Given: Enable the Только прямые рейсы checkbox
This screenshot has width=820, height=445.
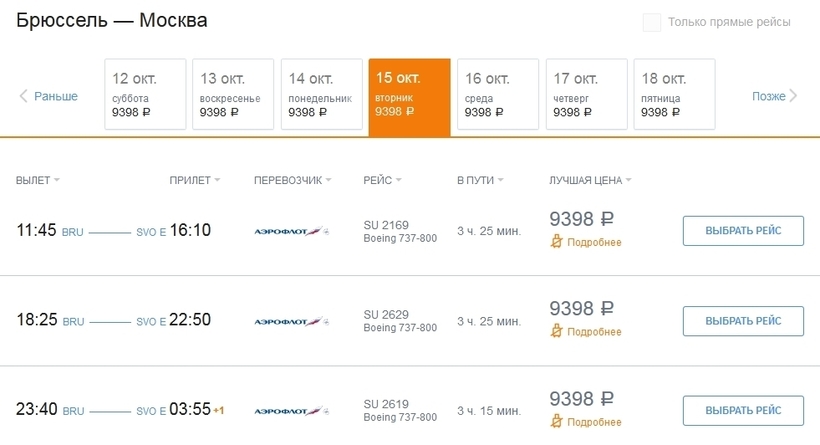Looking at the screenshot, I should point(652,22).
